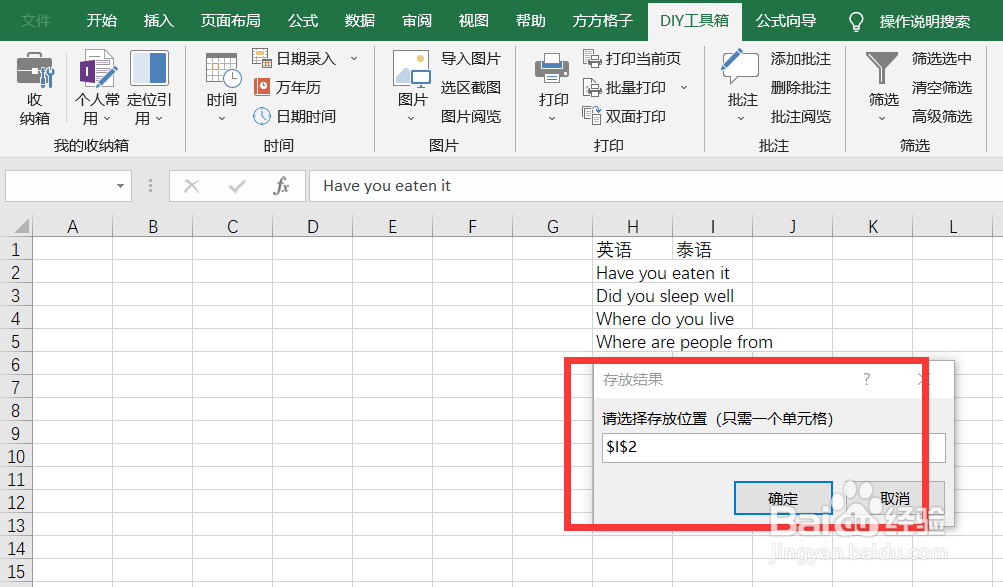Switch to the 审阅 tab
This screenshot has width=1003, height=587.
(417, 21)
